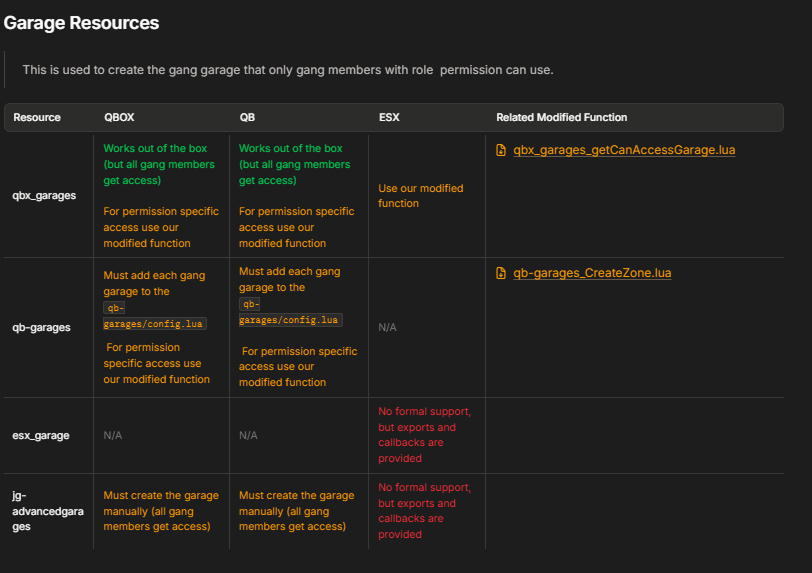
Task: Click file icon beside qbx_garages_getCanAccessGarage.lua
Action: 501,150
